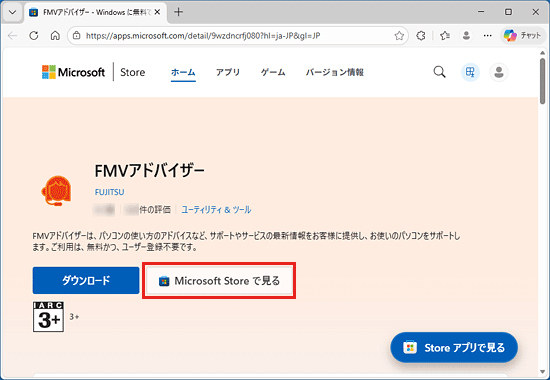The height and width of the screenshot is (380, 550).
Task: Add page to favorites star icon
Action: tap(399, 35)
